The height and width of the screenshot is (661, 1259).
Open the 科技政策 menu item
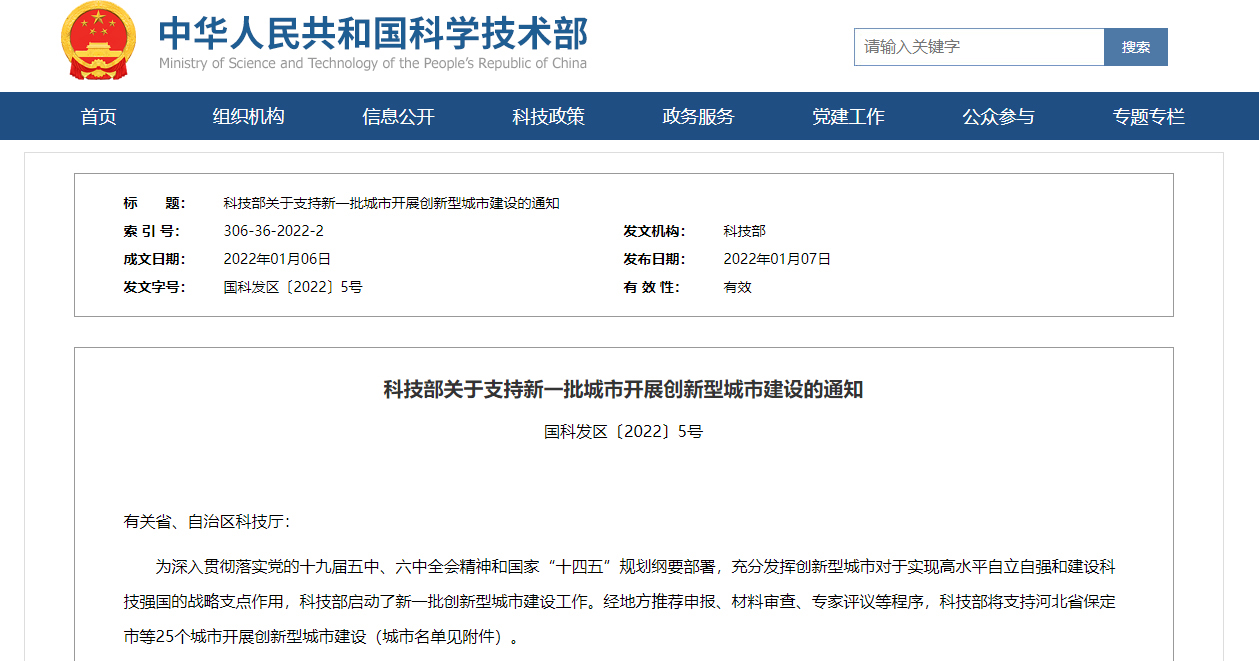[x=549, y=116]
